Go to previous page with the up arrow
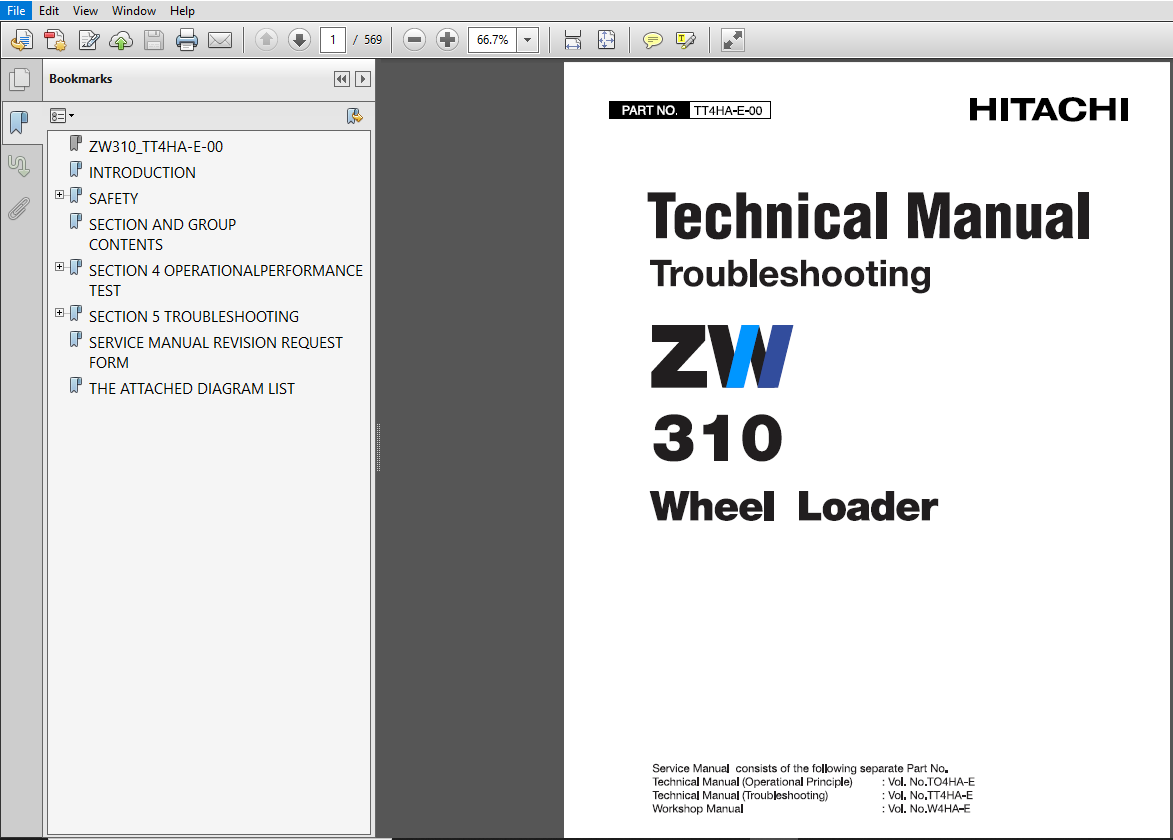This screenshot has height=840, width=1173. tap(266, 40)
